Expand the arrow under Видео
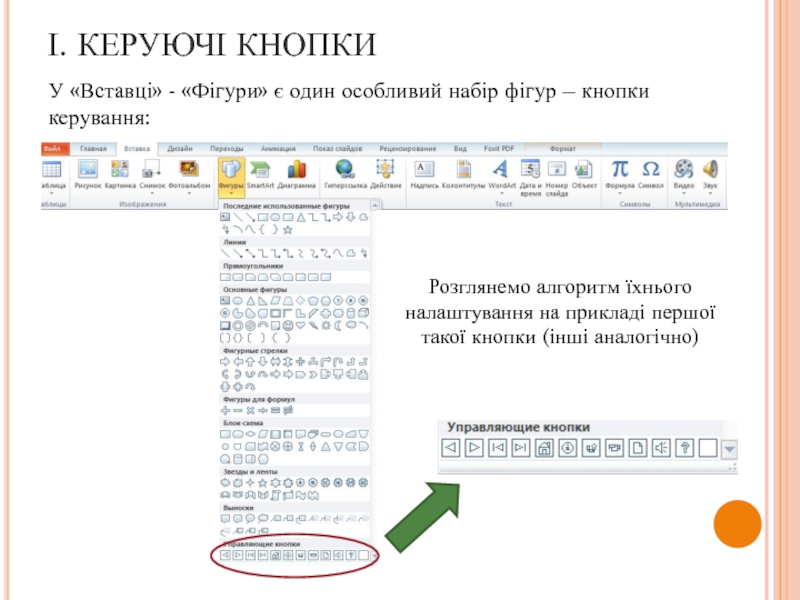Viewport: 800px width, 600px height. click(x=684, y=194)
